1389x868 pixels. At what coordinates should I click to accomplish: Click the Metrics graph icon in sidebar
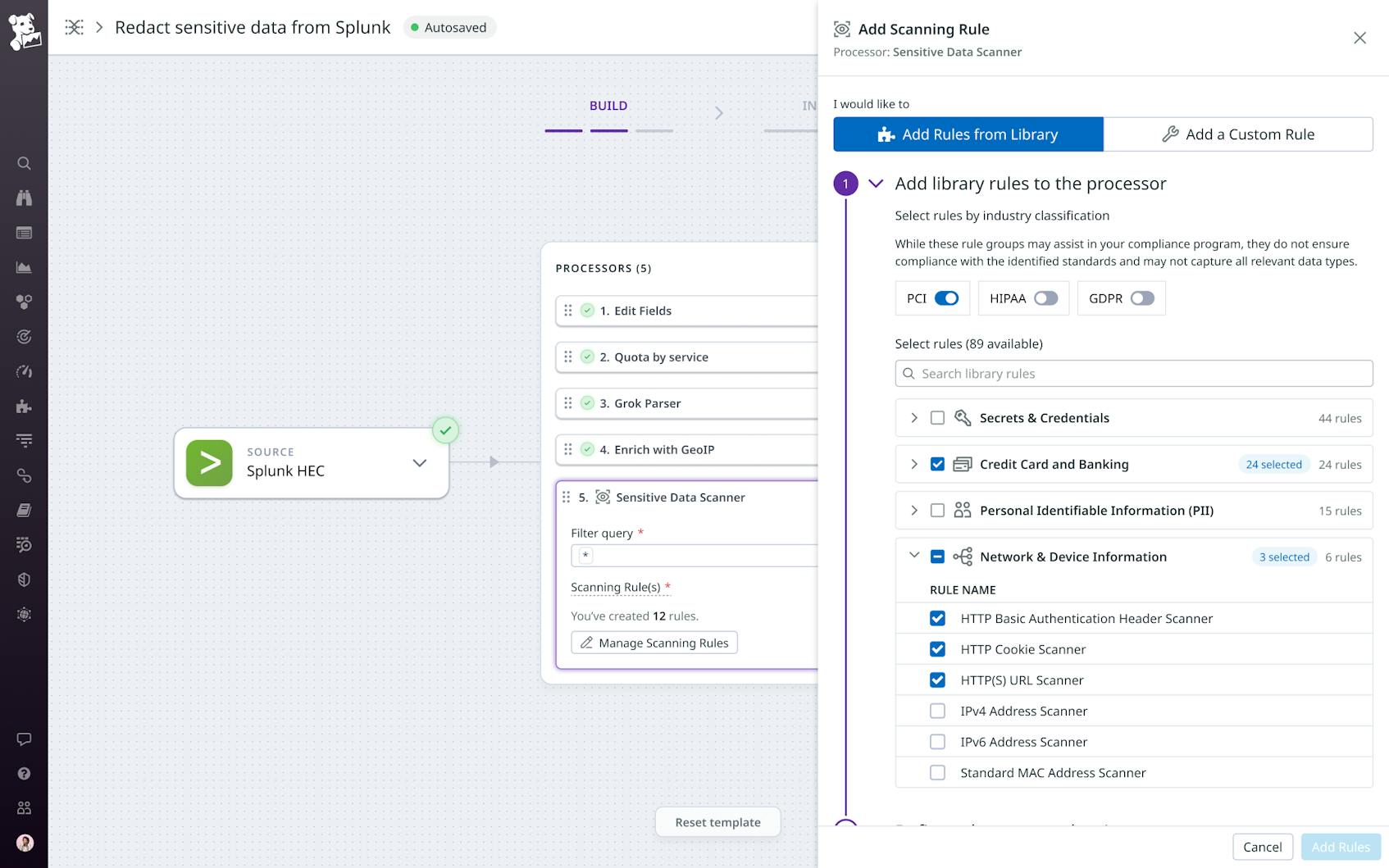point(24,266)
